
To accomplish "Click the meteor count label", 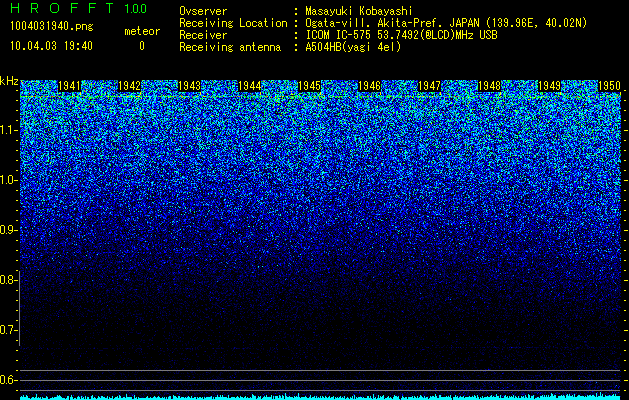I will (x=142, y=31).
